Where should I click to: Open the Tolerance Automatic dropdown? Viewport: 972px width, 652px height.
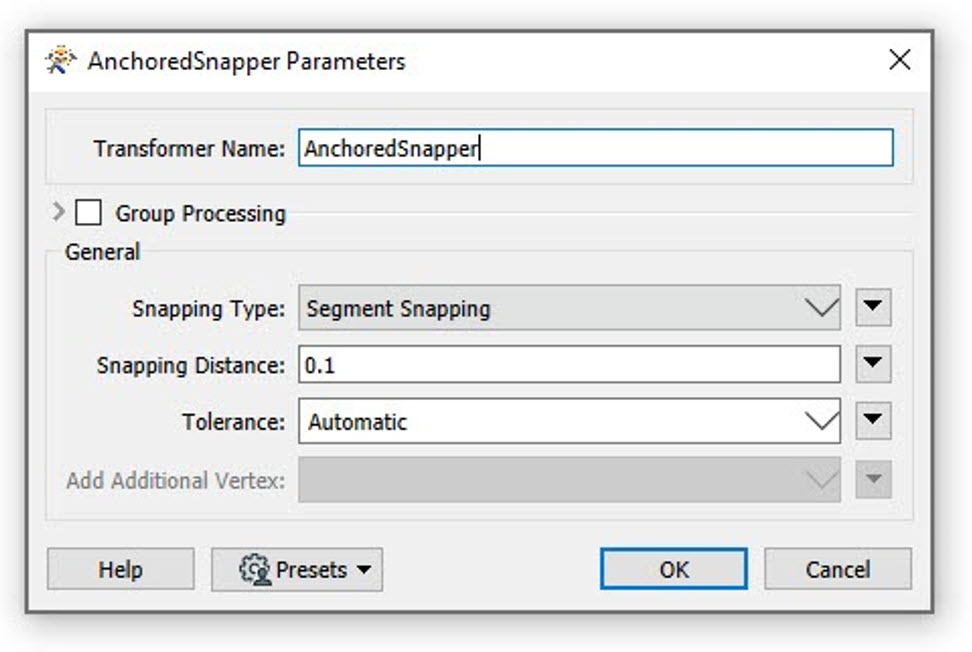click(569, 421)
